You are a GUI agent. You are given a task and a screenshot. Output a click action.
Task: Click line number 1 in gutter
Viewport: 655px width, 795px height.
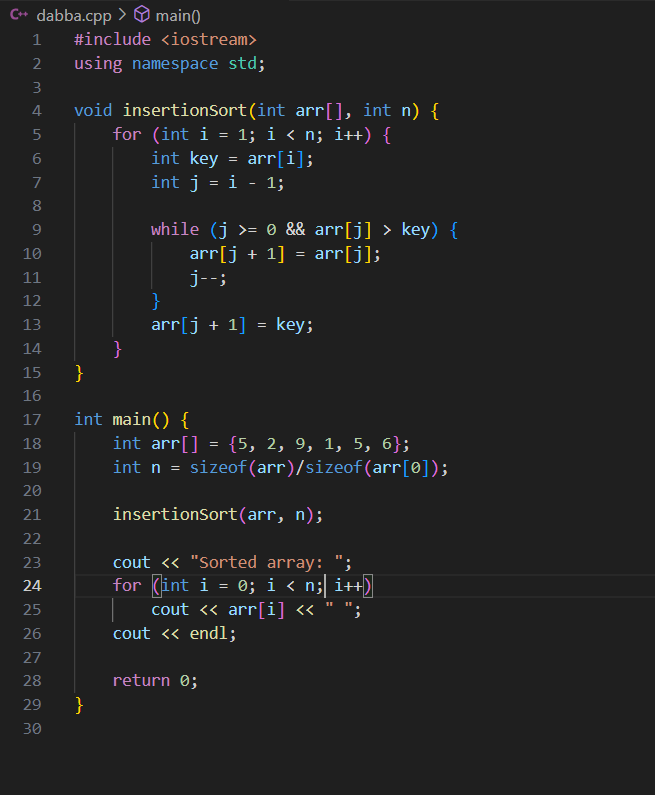click(37, 40)
